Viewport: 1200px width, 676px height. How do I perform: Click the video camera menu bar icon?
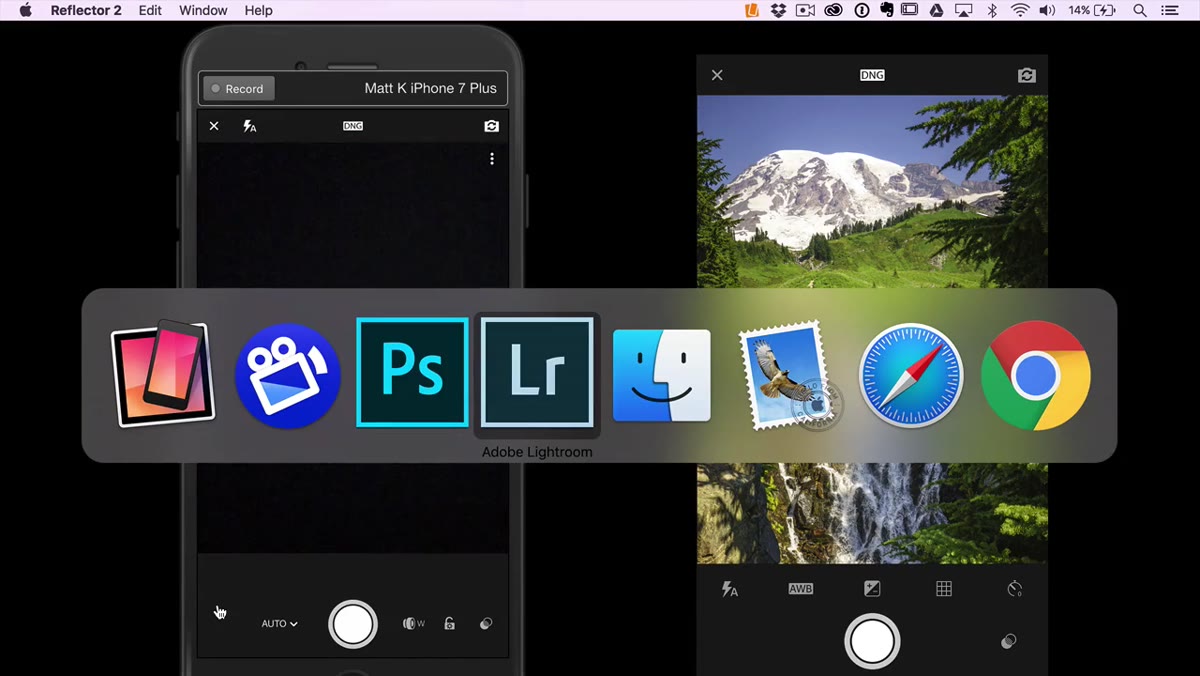[x=806, y=10]
